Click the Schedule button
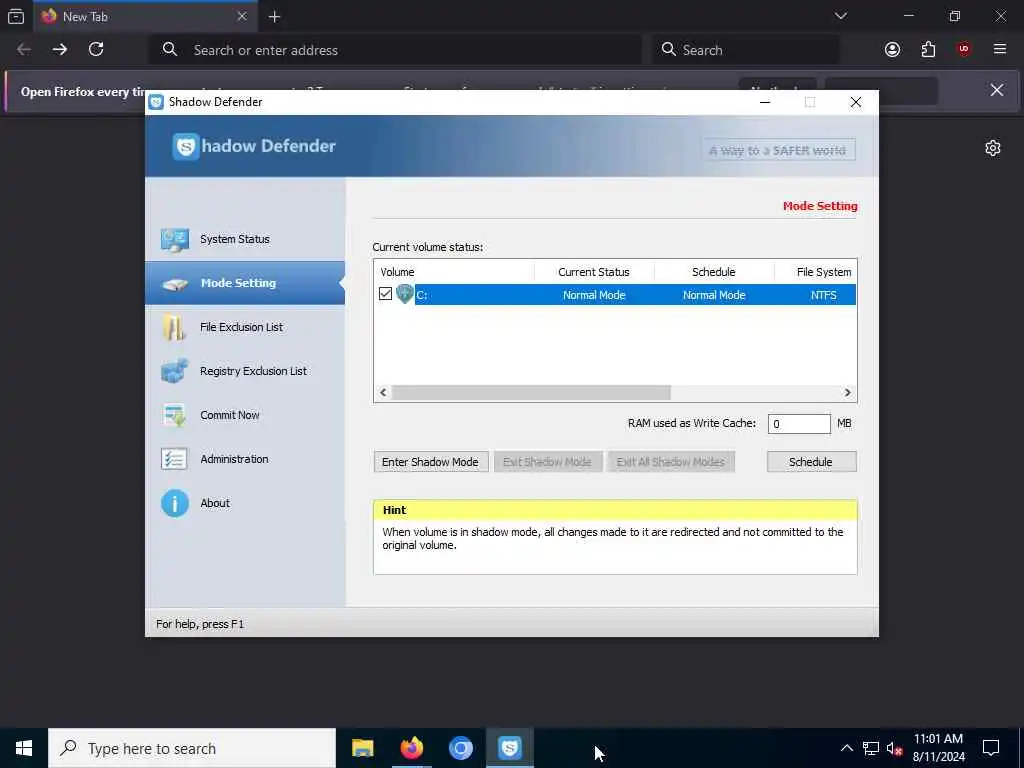 [x=811, y=462]
